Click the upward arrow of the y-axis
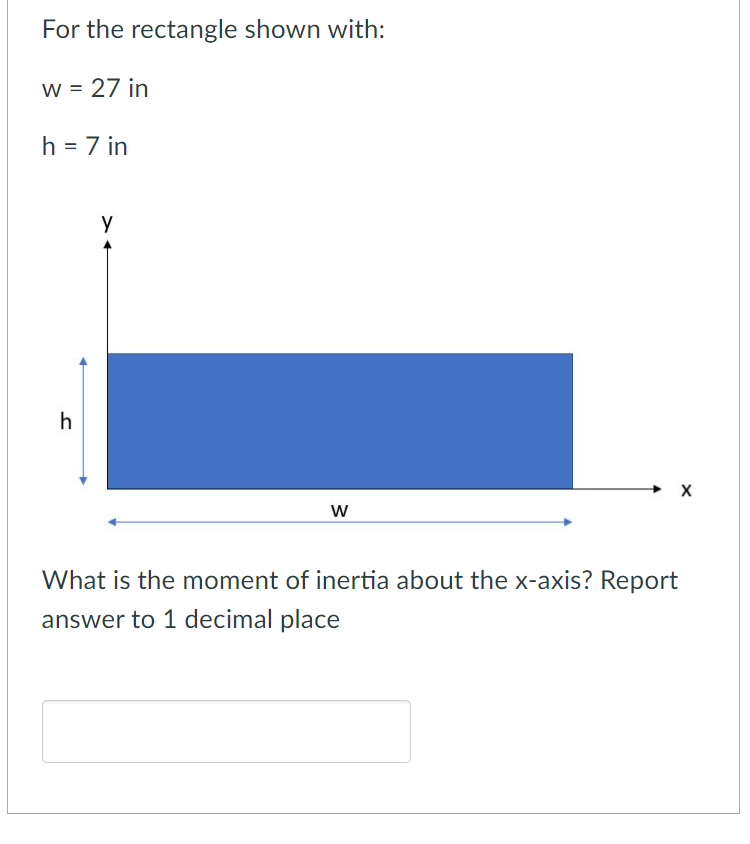This screenshot has width=750, height=844. tap(108, 245)
